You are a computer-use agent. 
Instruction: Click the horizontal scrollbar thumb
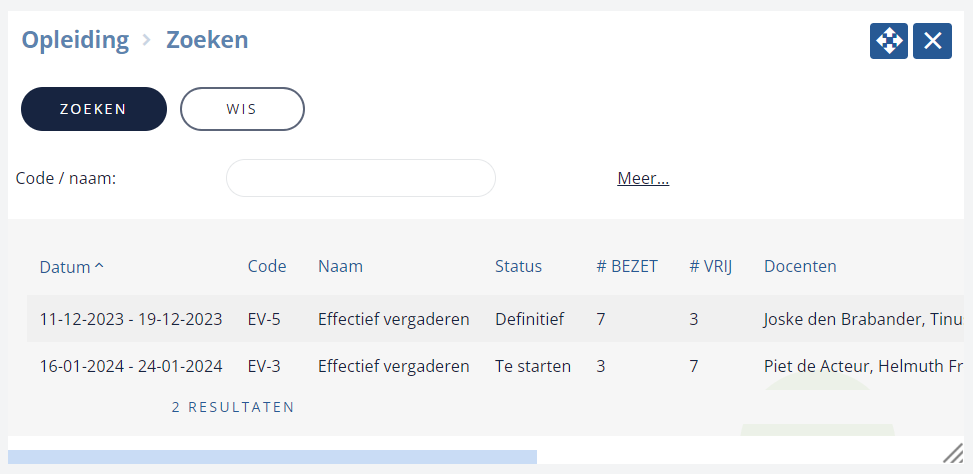[x=272, y=457]
